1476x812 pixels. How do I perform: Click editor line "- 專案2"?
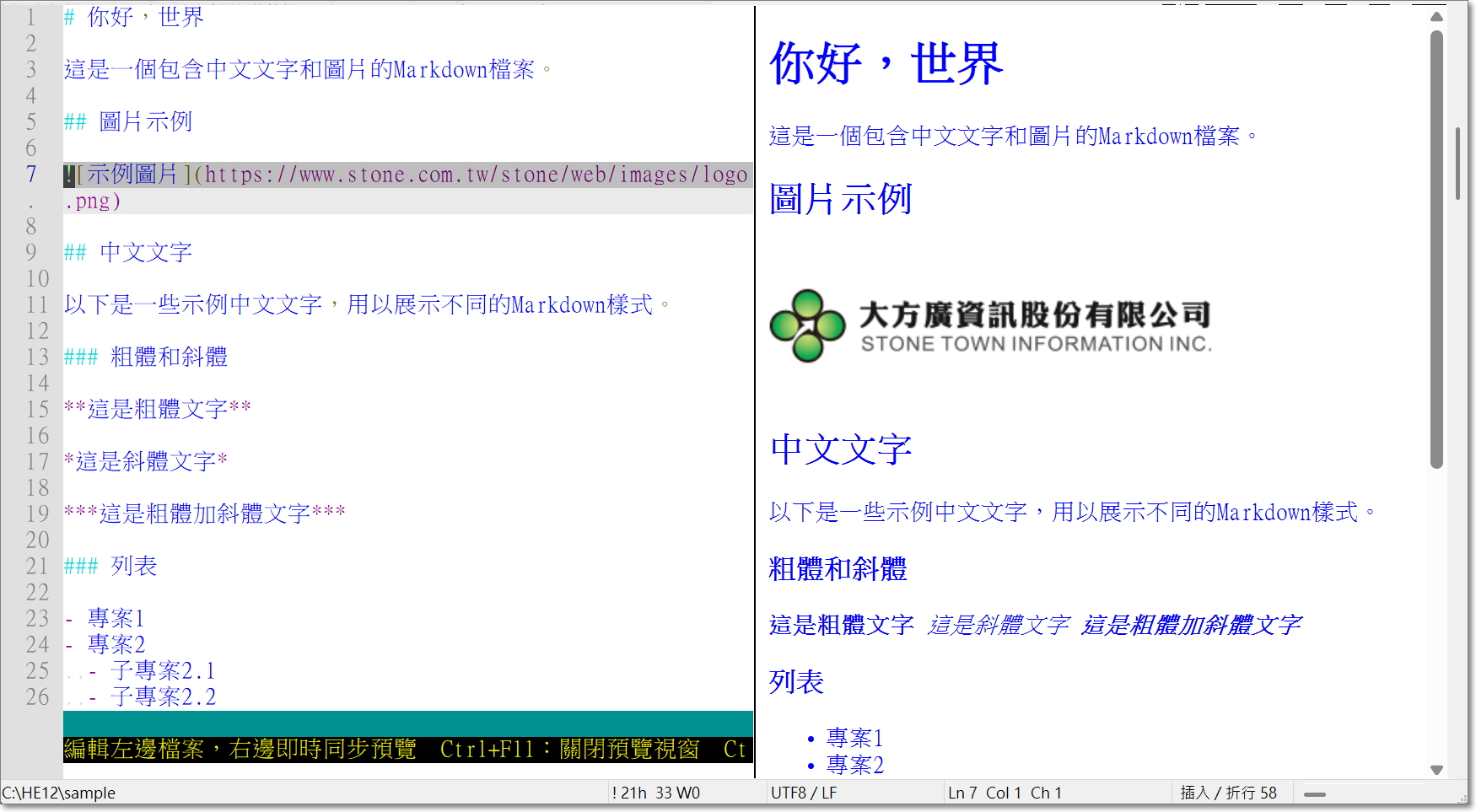[105, 644]
